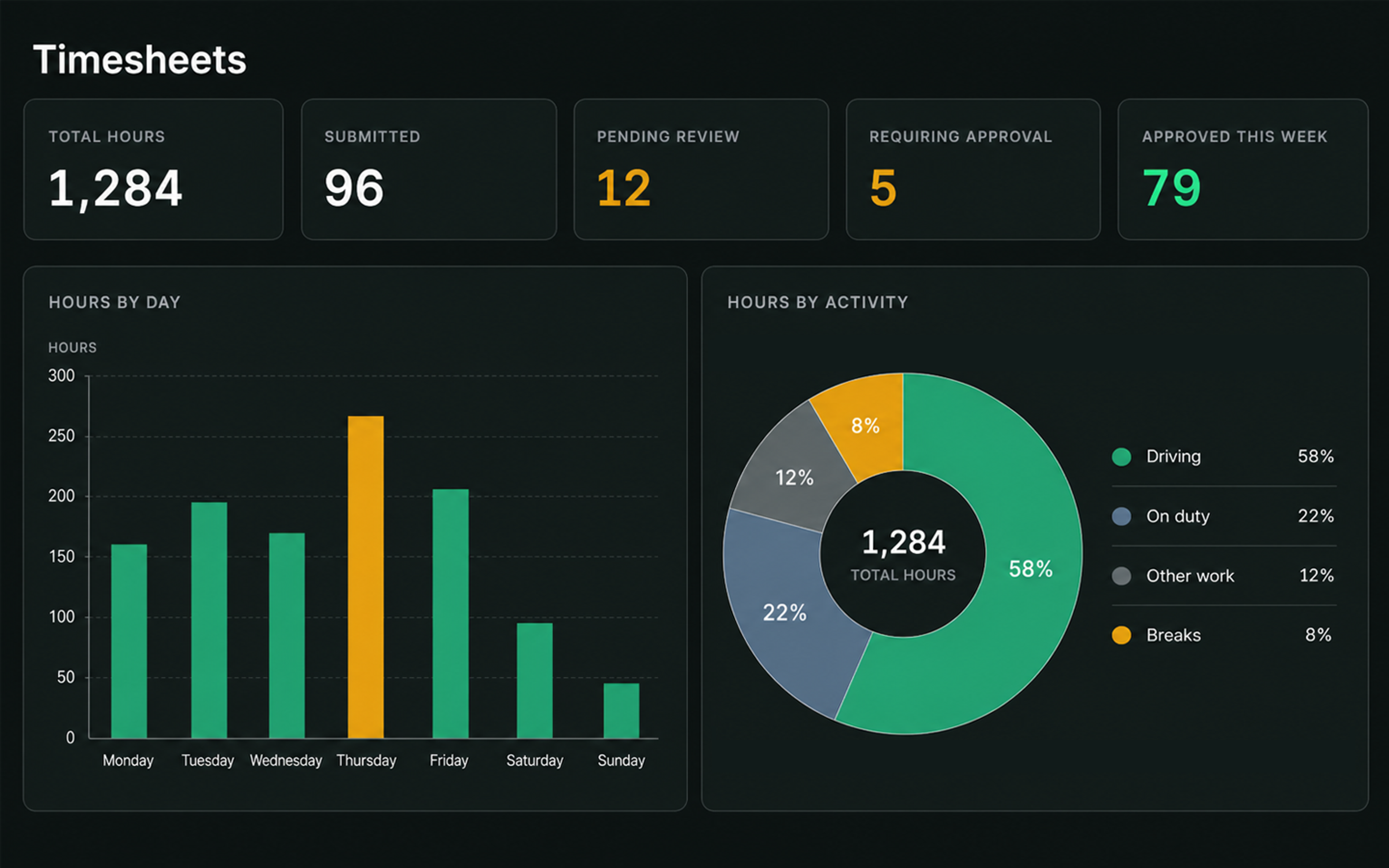Screen dimensions: 1389x868
Task: Click the "Thursday" axis label
Action: [366, 761]
